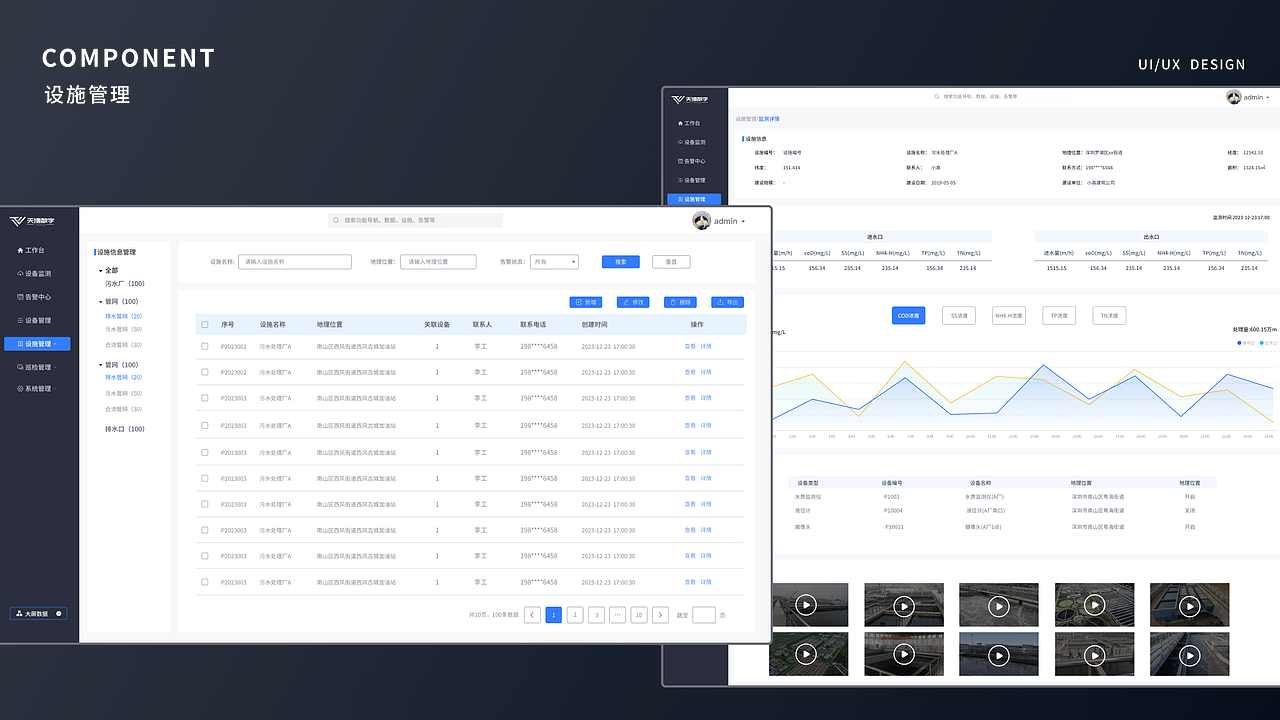This screenshot has width=1280, height=720.
Task: Open 工作台 in back window sidebar
Action: click(689, 123)
